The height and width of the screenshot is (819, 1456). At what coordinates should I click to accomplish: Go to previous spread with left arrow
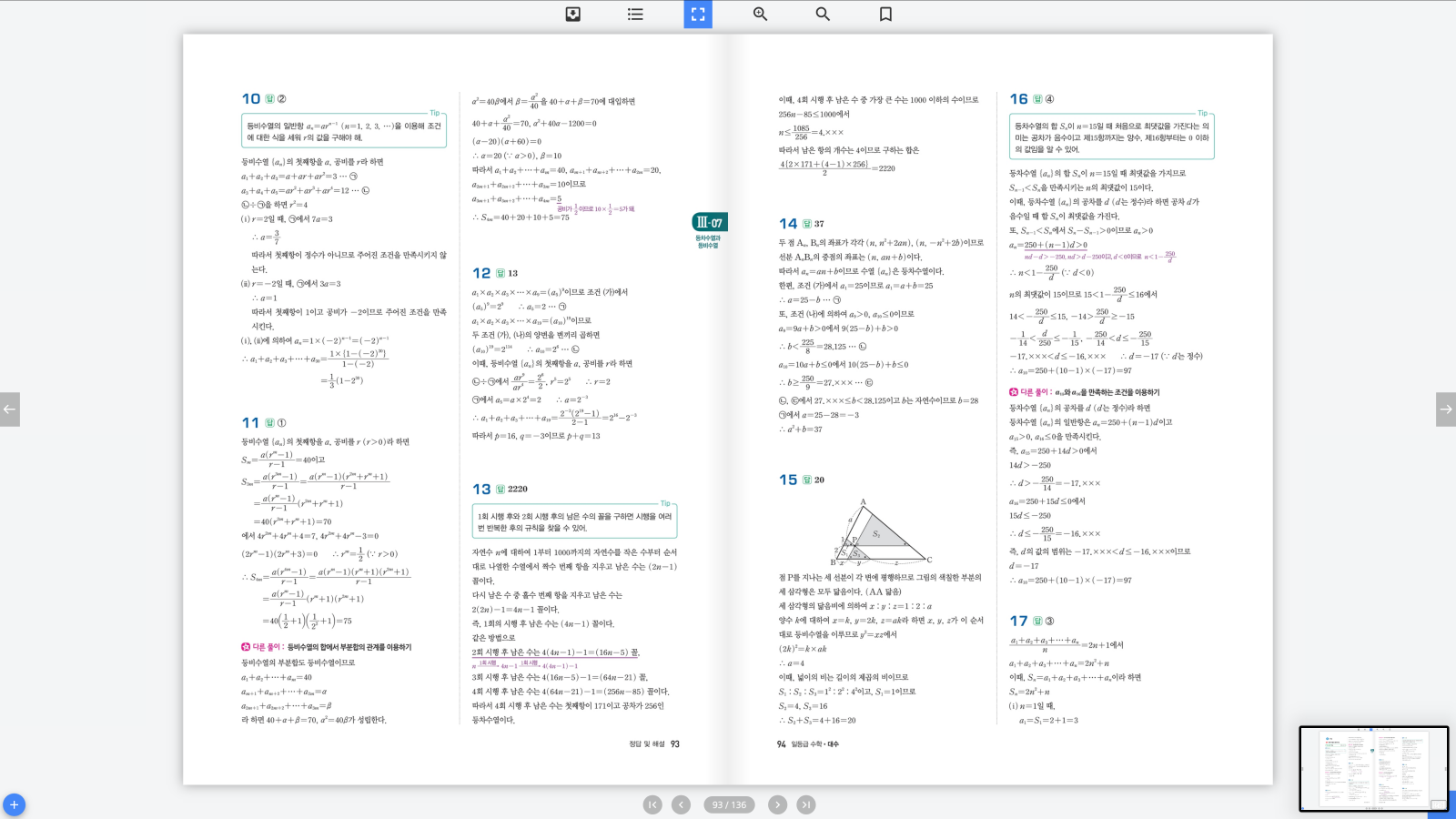(10, 409)
